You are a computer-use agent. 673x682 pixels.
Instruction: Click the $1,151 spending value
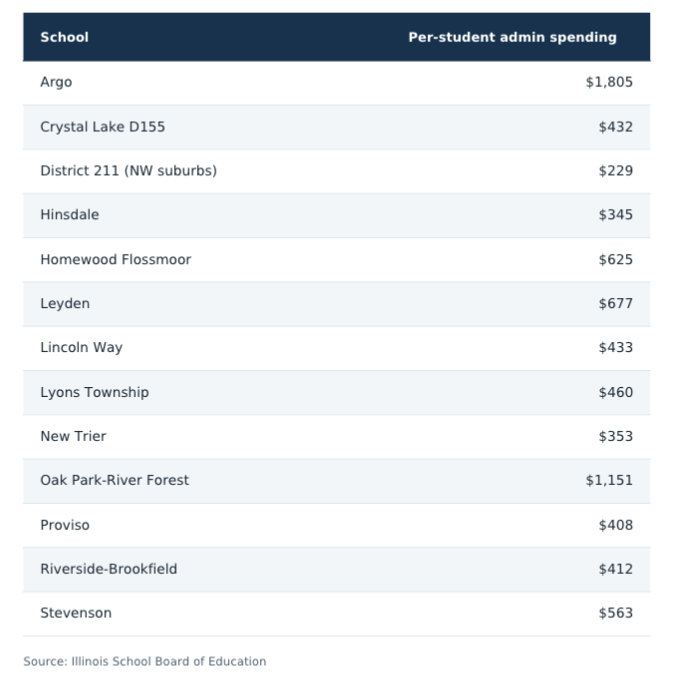[x=609, y=481]
